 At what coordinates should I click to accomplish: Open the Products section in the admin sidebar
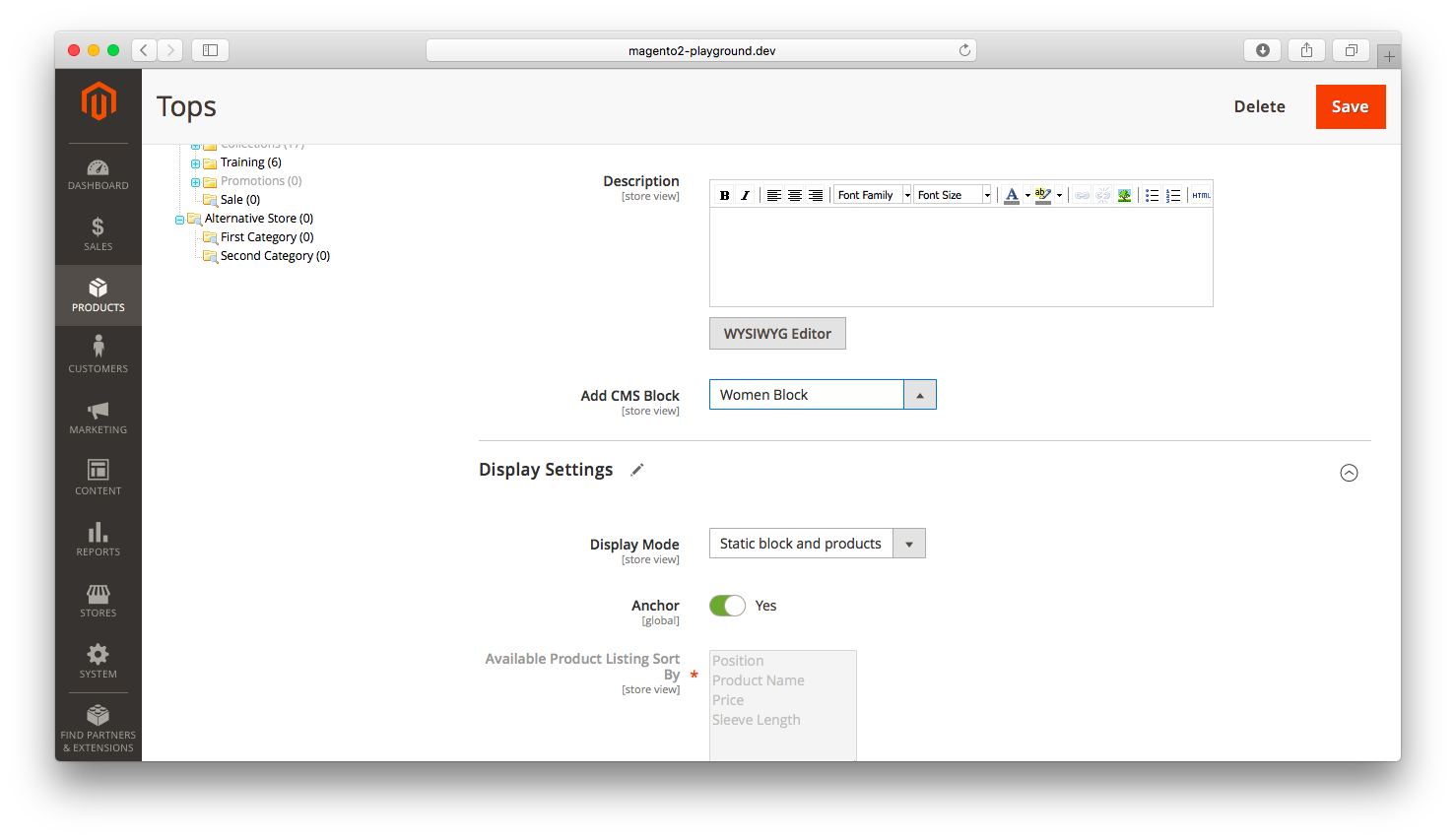98,294
